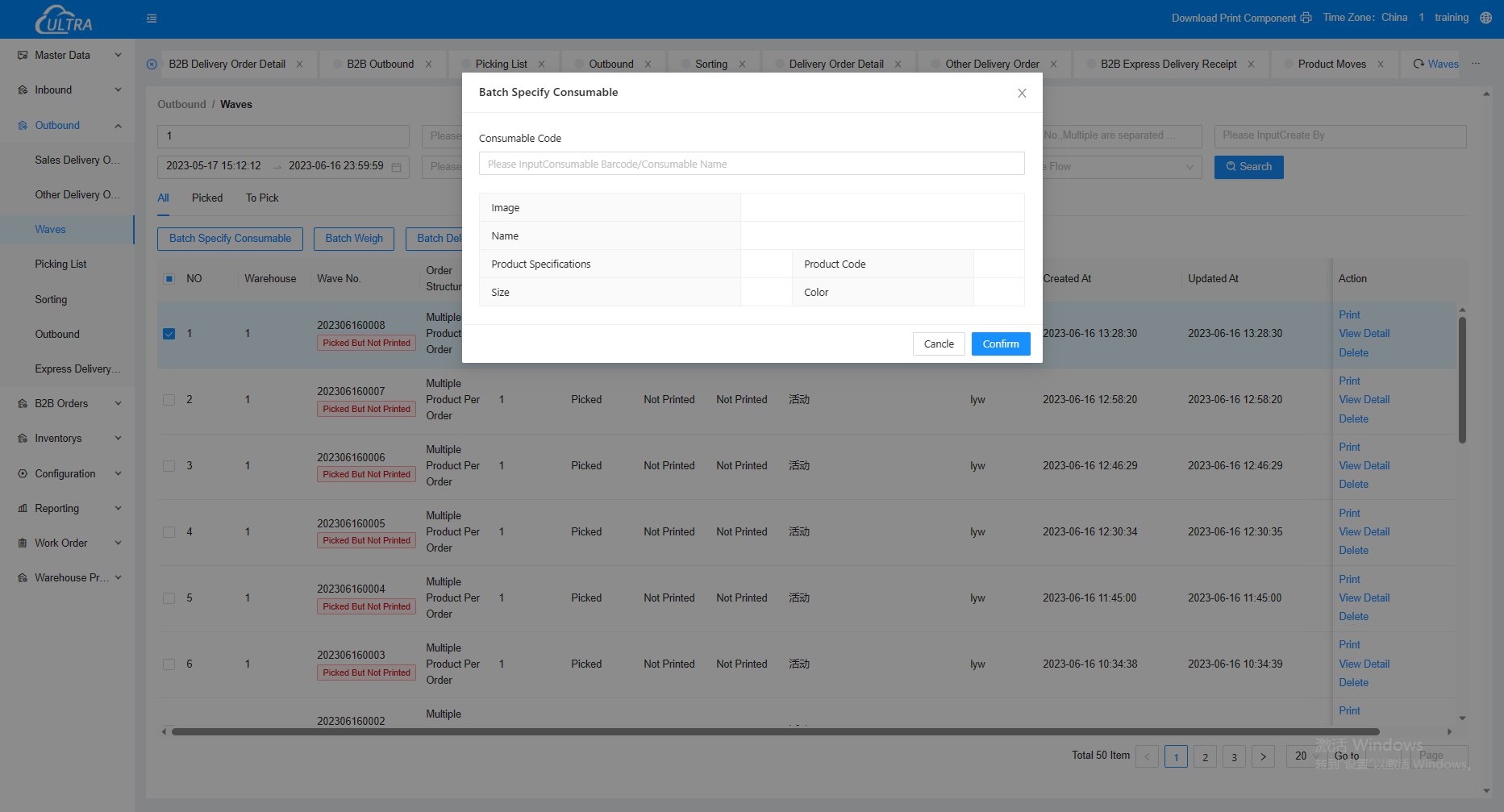Viewport: 1504px width, 812px height.
Task: Click the next page arrow
Action: [1263, 756]
